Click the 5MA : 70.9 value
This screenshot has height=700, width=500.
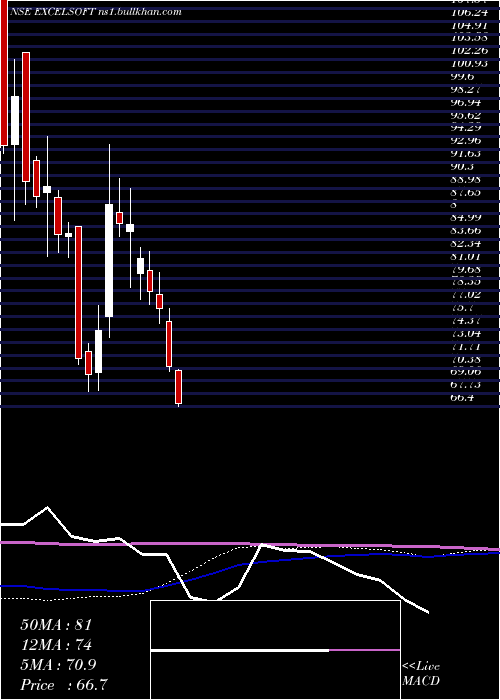(x=58, y=665)
